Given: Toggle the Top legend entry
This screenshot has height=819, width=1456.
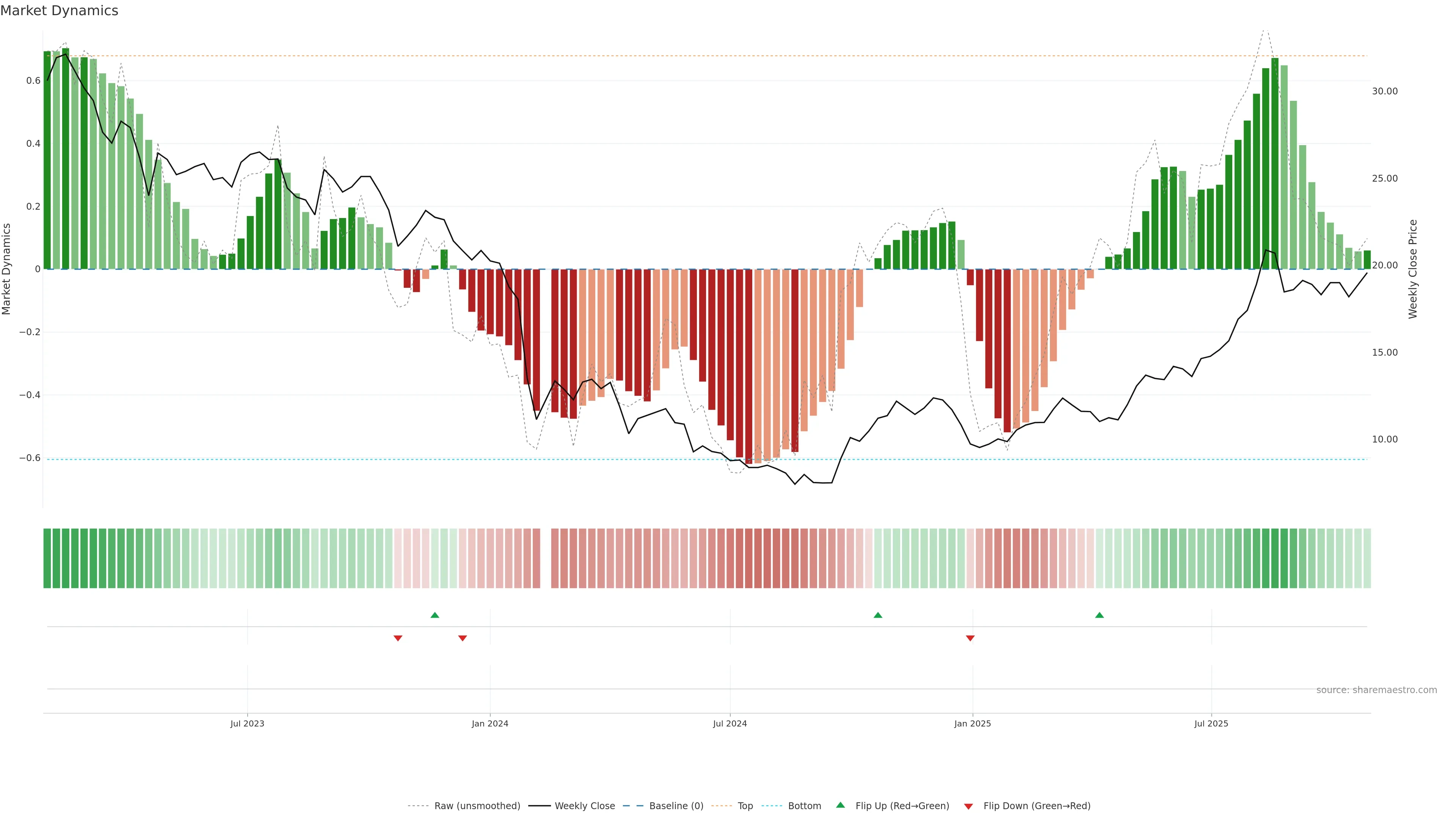Looking at the screenshot, I should point(745,806).
